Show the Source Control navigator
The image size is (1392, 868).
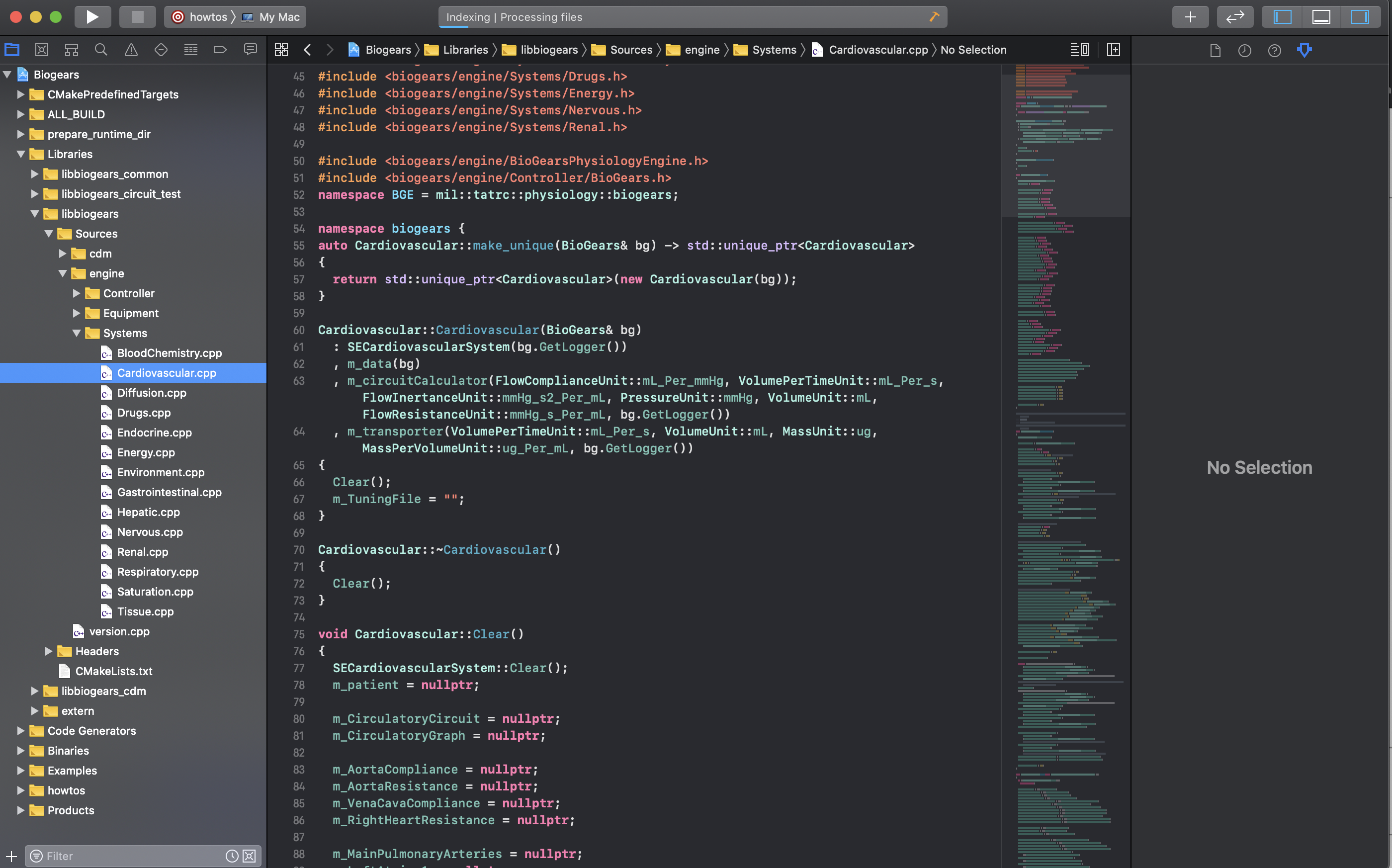click(41, 50)
